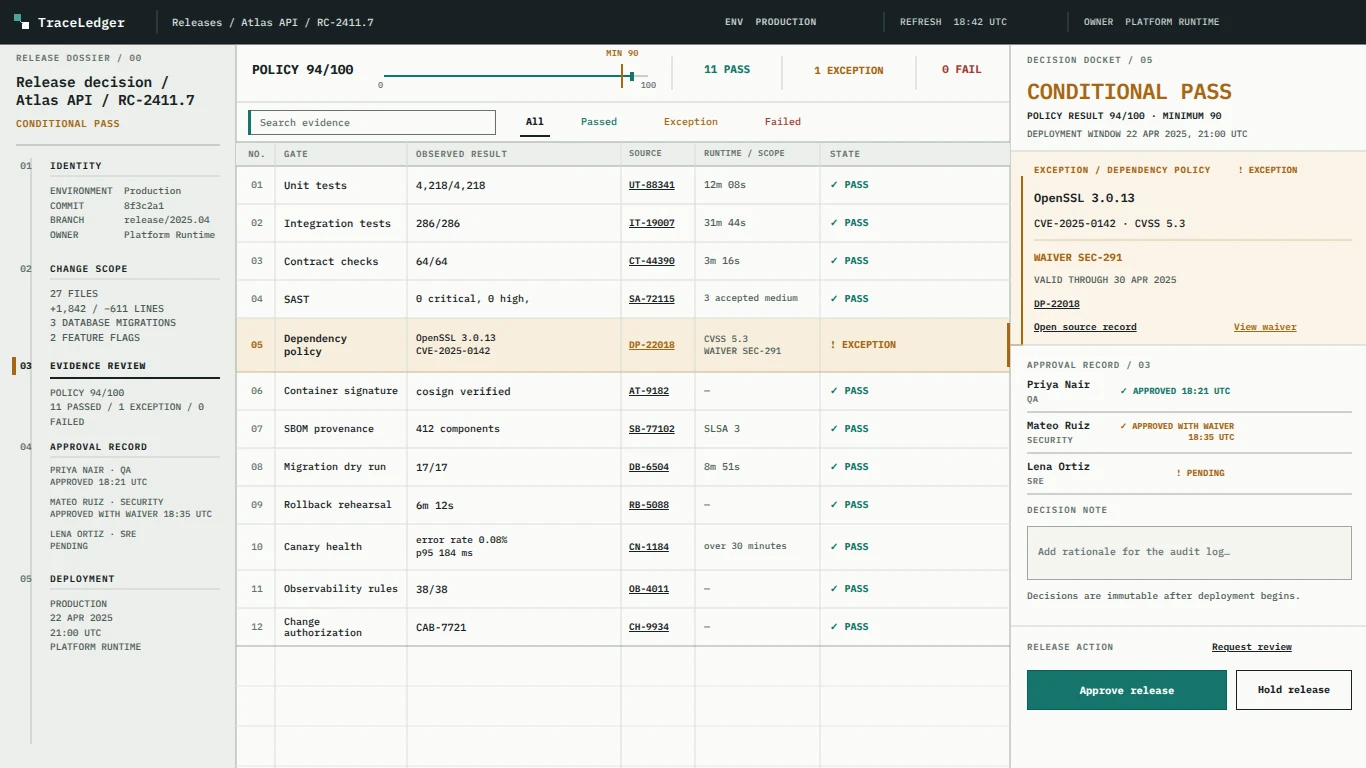1366x768 pixels.
Task: Open source link RB-5088
Action: pyautogui.click(x=649, y=505)
